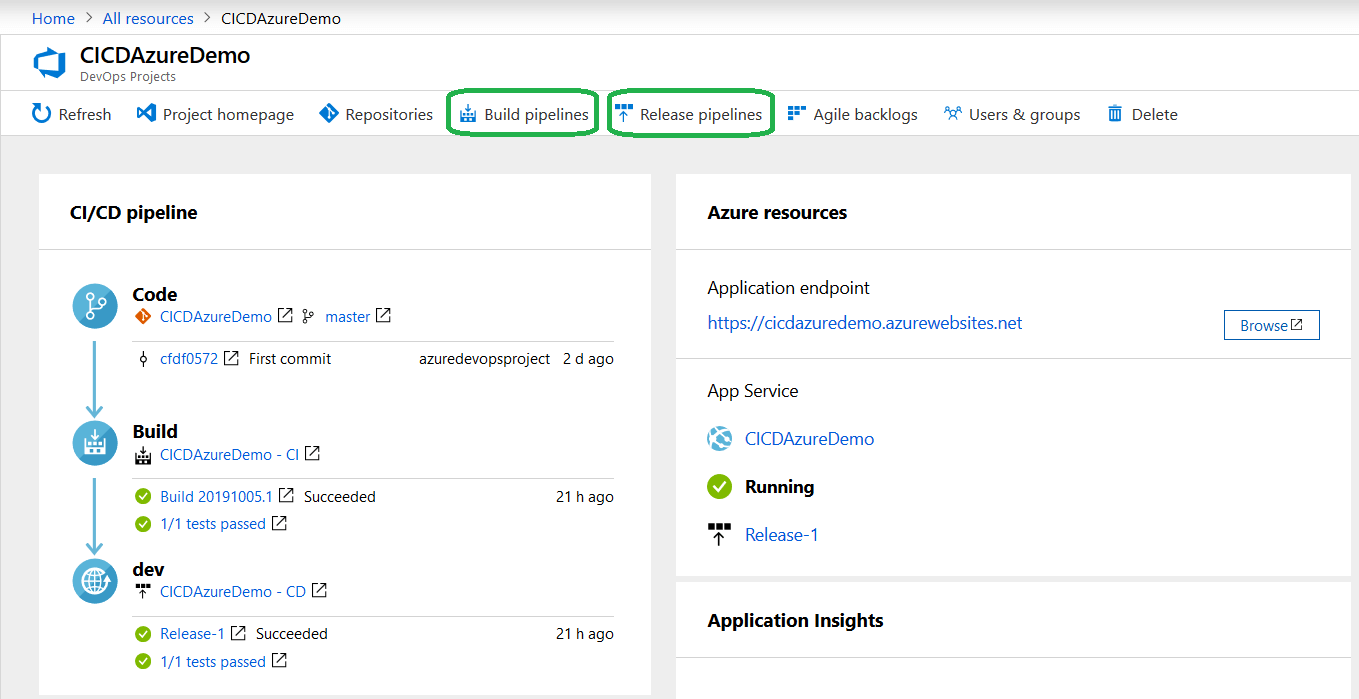Click the Code stage circle icon
This screenshot has width=1359, height=699.
[95, 305]
